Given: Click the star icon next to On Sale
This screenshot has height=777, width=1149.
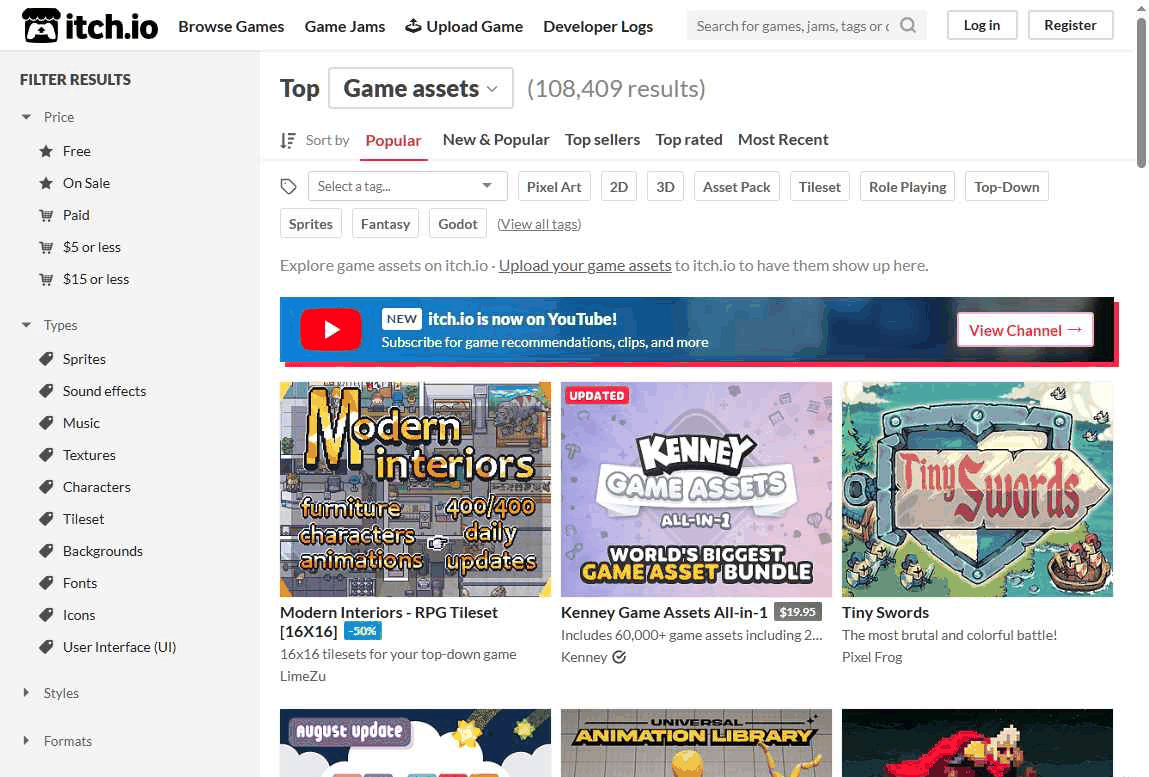Looking at the screenshot, I should (x=46, y=183).
